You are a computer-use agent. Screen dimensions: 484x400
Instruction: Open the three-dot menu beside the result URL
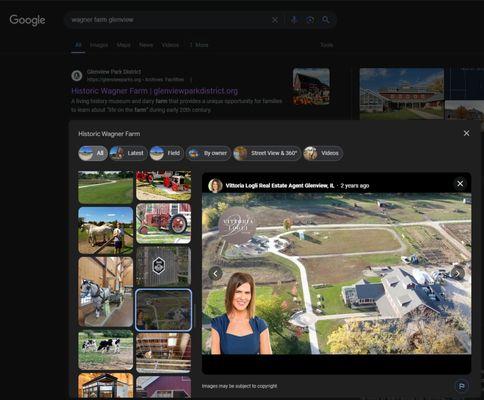pos(191,80)
